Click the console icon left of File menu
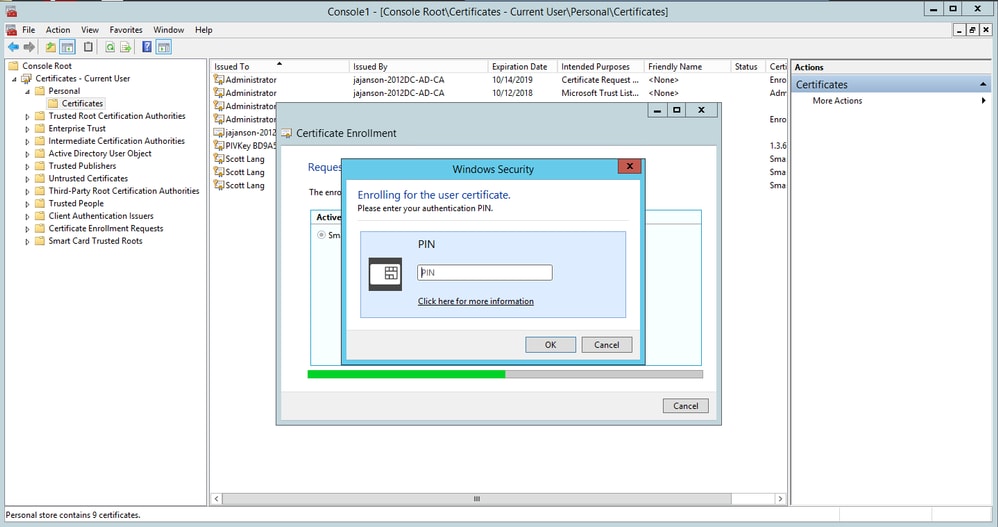 coord(11,30)
